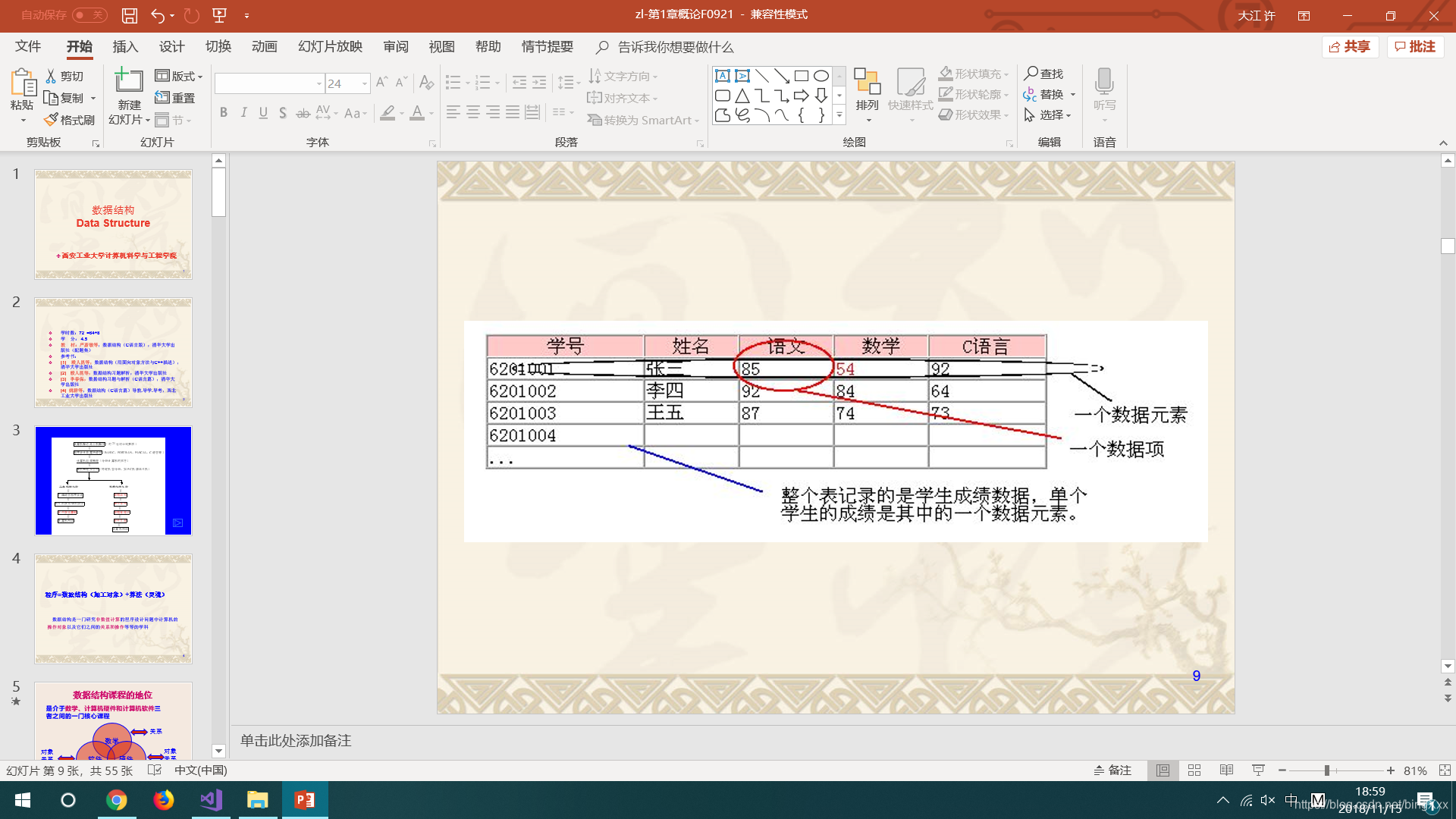Toggle the AutoSave switch
The width and height of the screenshot is (1456, 819).
pyautogui.click(x=89, y=15)
